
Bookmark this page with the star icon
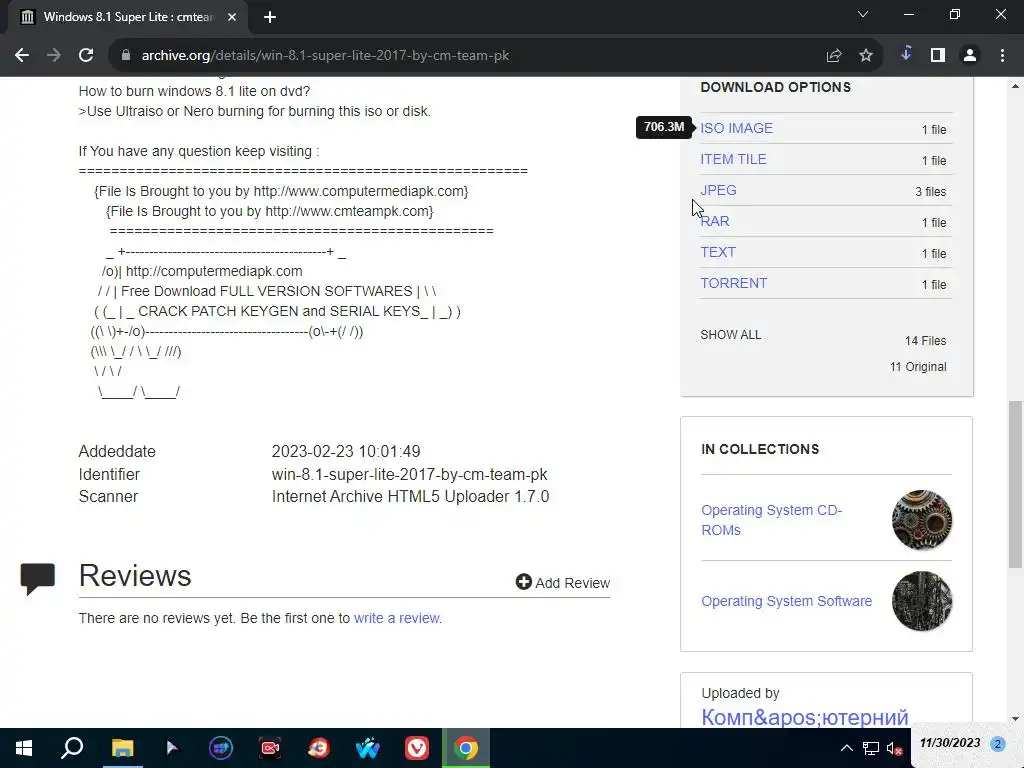[x=866, y=56]
